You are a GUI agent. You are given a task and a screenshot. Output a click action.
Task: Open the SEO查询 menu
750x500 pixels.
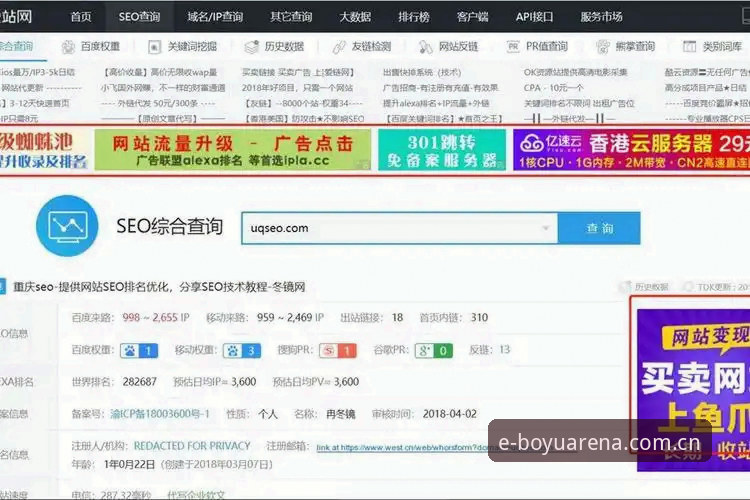(x=139, y=17)
